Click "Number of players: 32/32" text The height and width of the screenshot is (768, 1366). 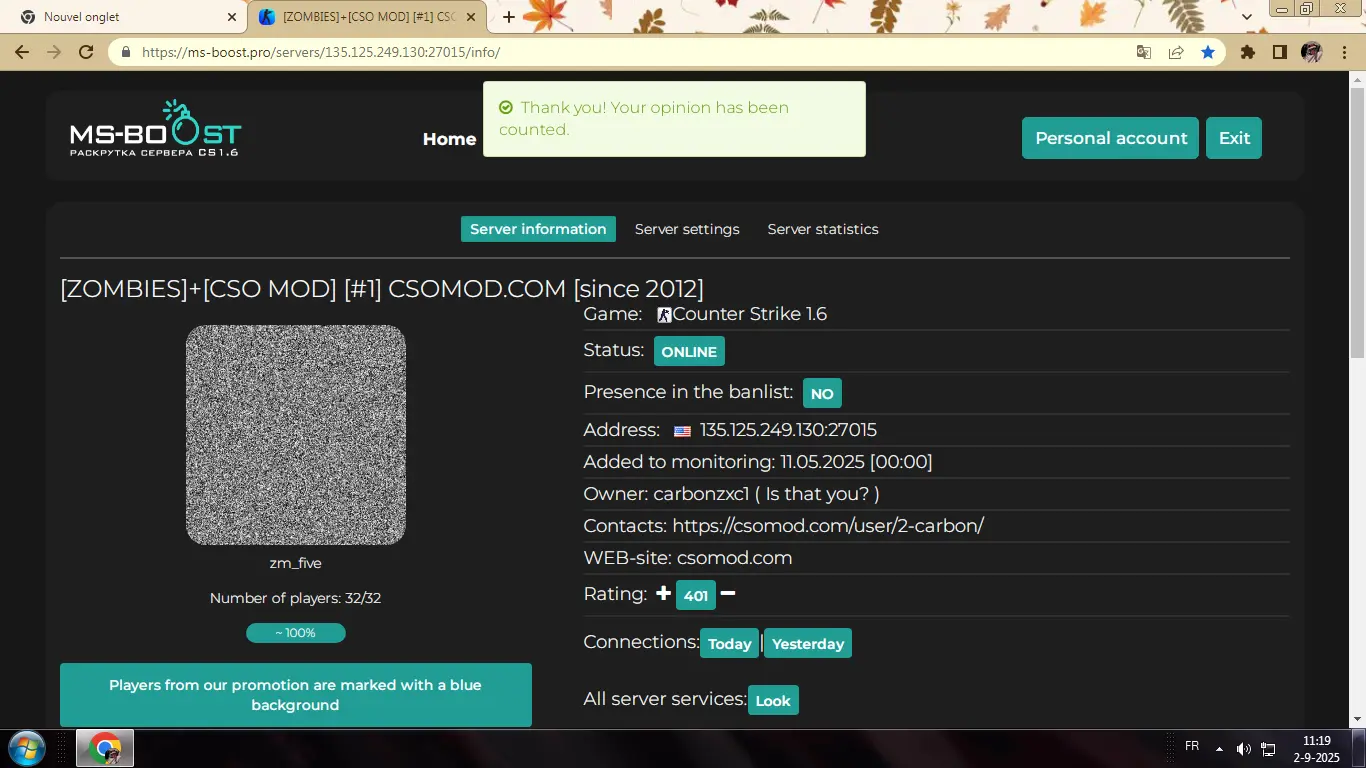click(x=296, y=598)
